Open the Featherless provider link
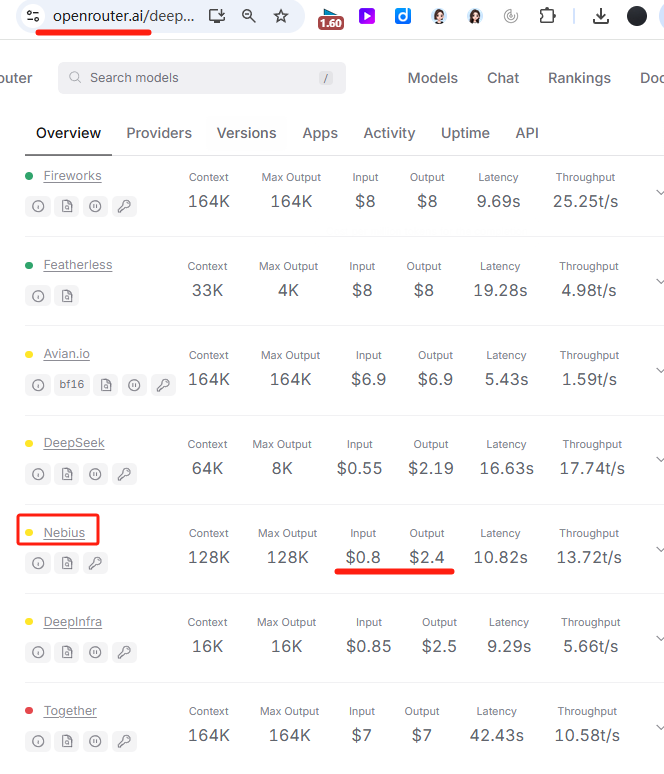The height and width of the screenshot is (774, 664). [x=78, y=265]
